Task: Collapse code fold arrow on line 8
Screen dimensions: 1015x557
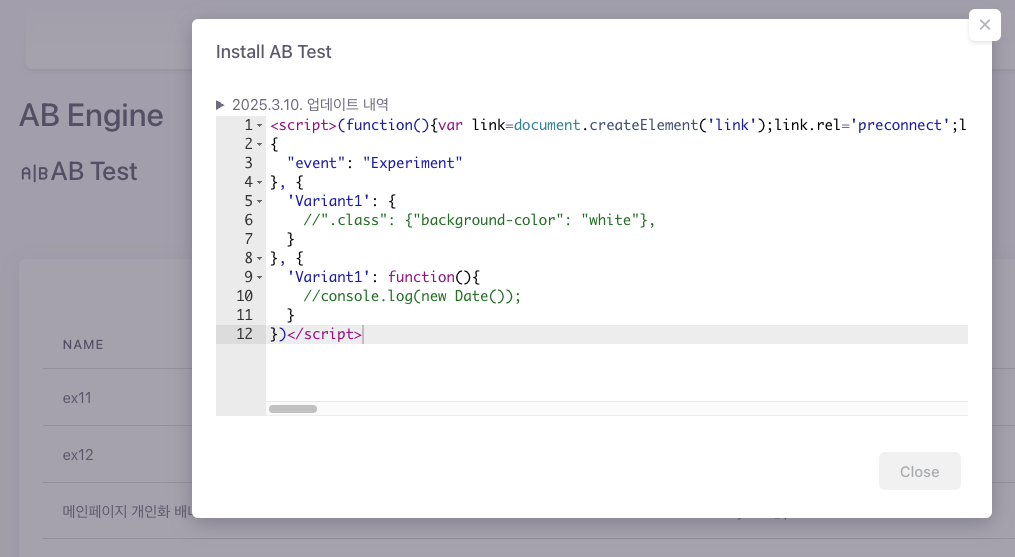Action: [260, 258]
